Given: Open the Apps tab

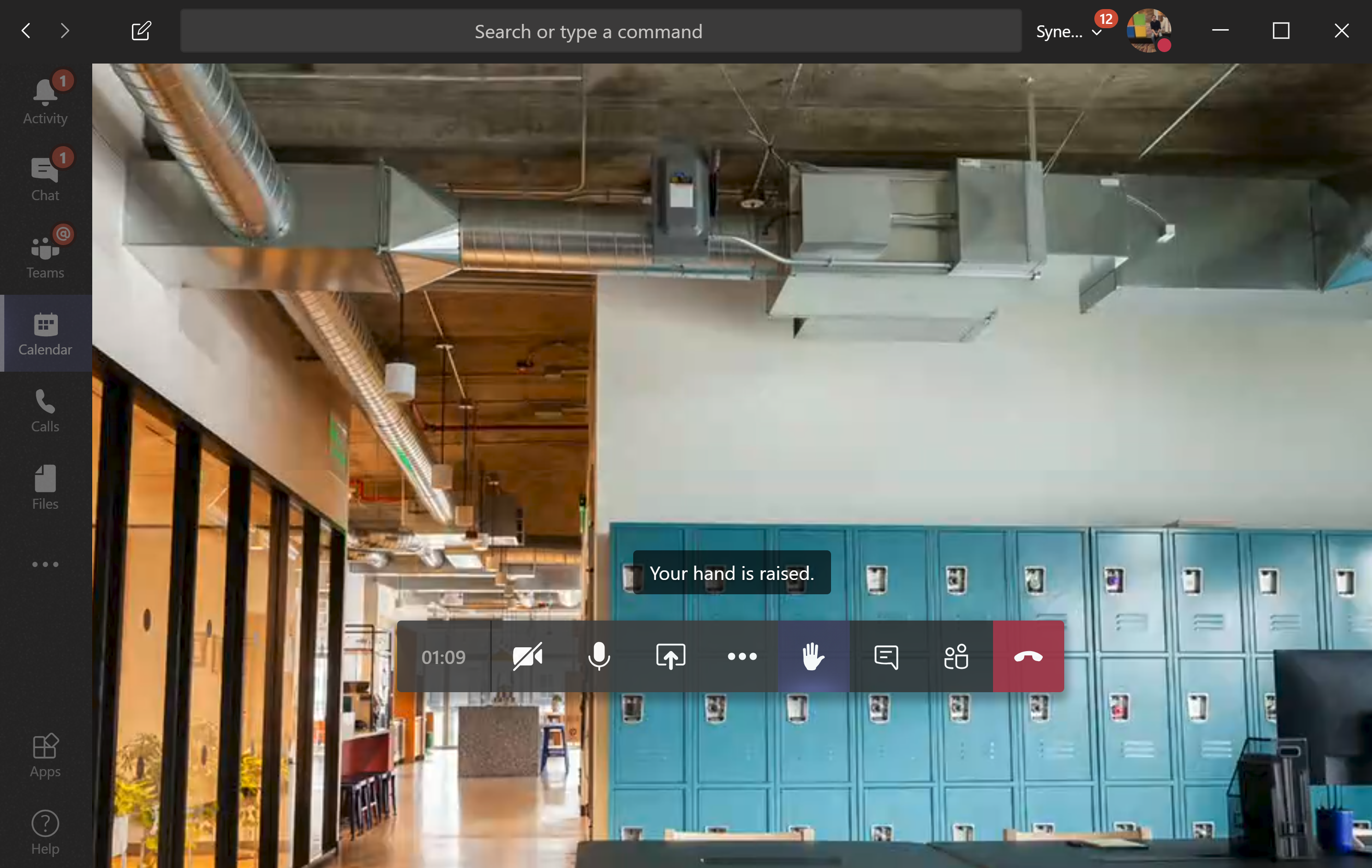Looking at the screenshot, I should click(44, 755).
